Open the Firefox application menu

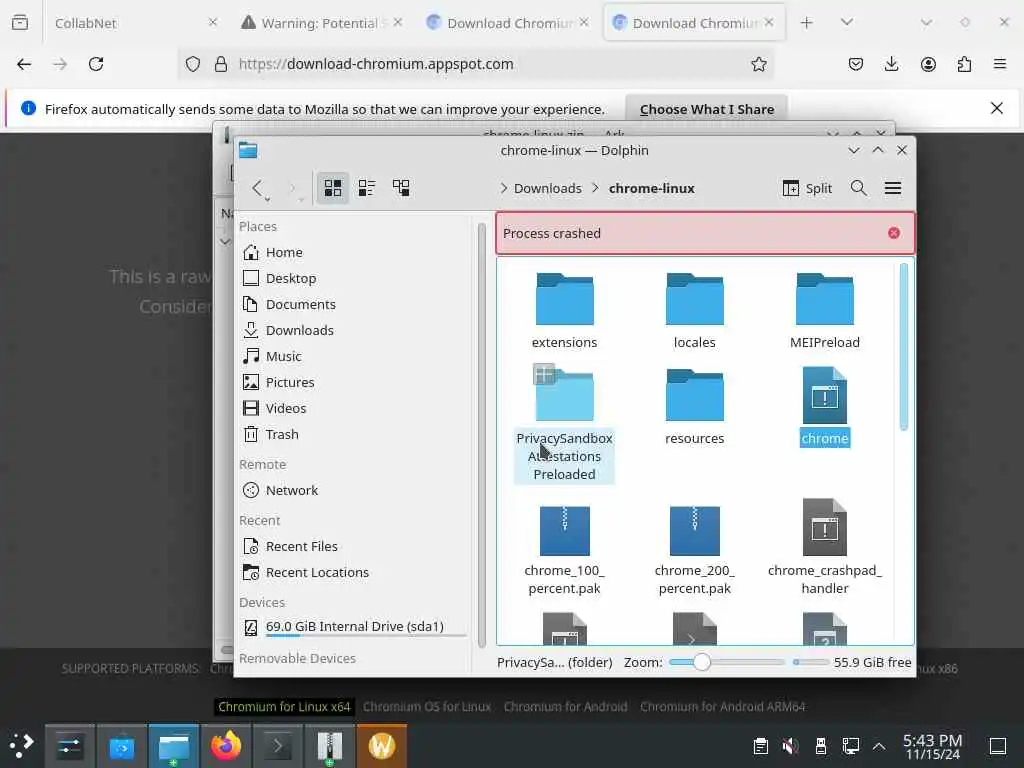pos(1000,64)
